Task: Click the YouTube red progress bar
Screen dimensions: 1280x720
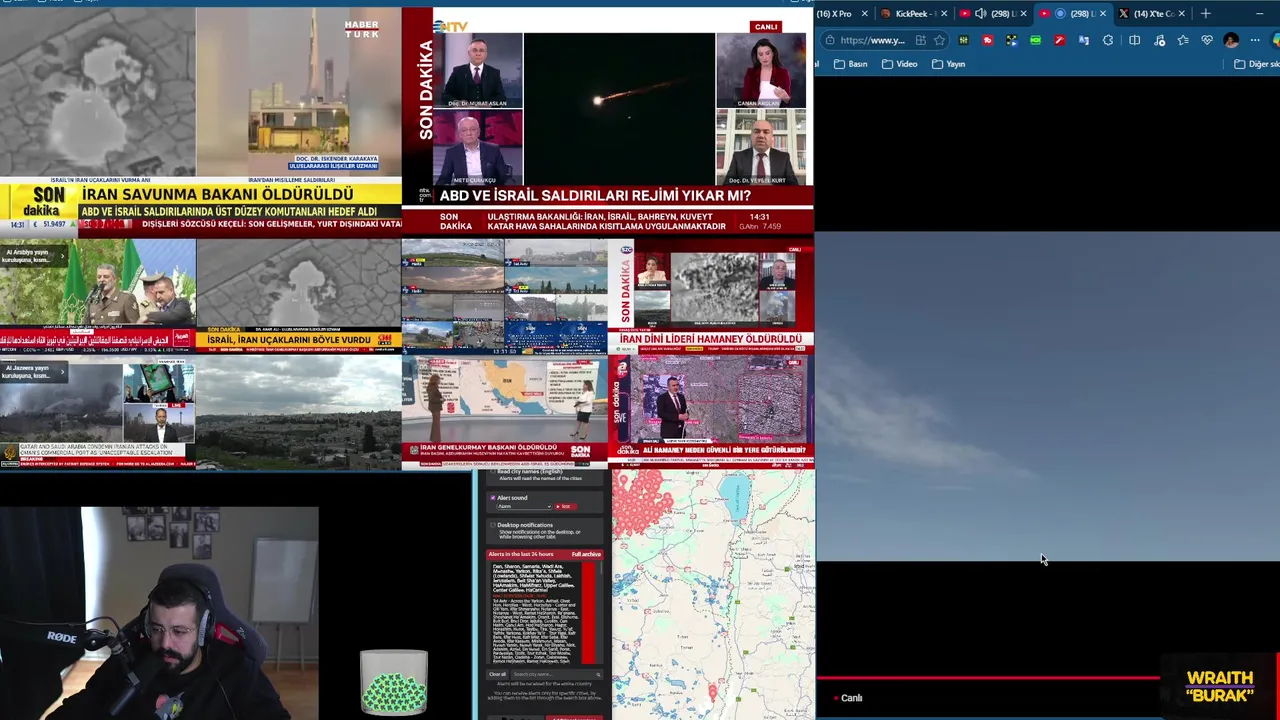Action: click(988, 678)
